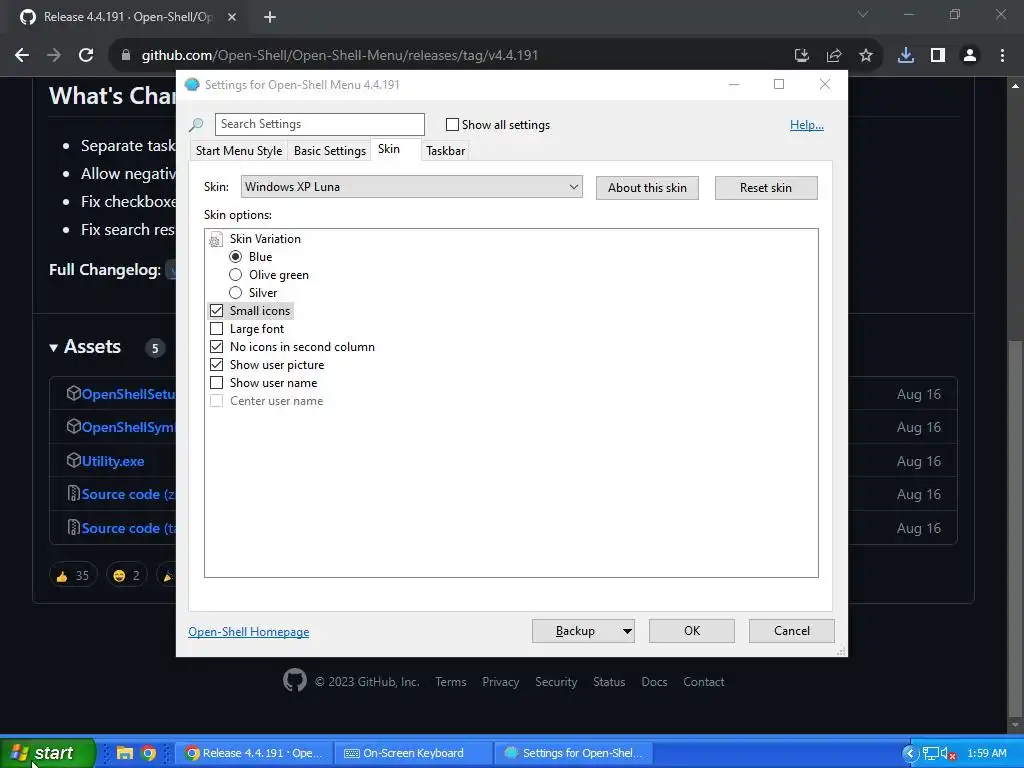Click About this skin button
Viewport: 1024px width, 768px height.
(647, 188)
